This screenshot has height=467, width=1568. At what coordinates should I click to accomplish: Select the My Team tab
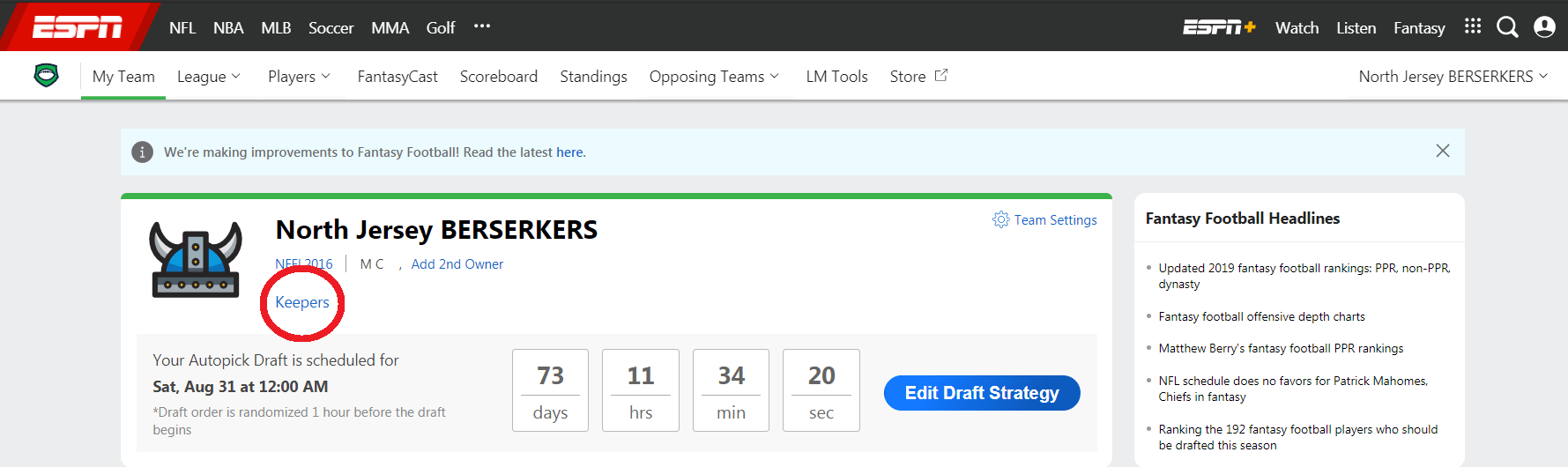(123, 77)
